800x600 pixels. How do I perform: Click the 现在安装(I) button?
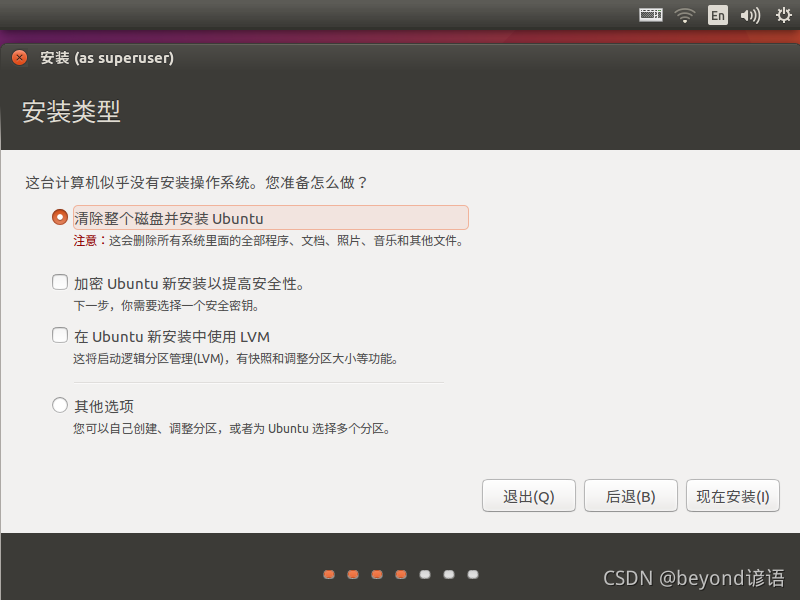click(x=733, y=496)
